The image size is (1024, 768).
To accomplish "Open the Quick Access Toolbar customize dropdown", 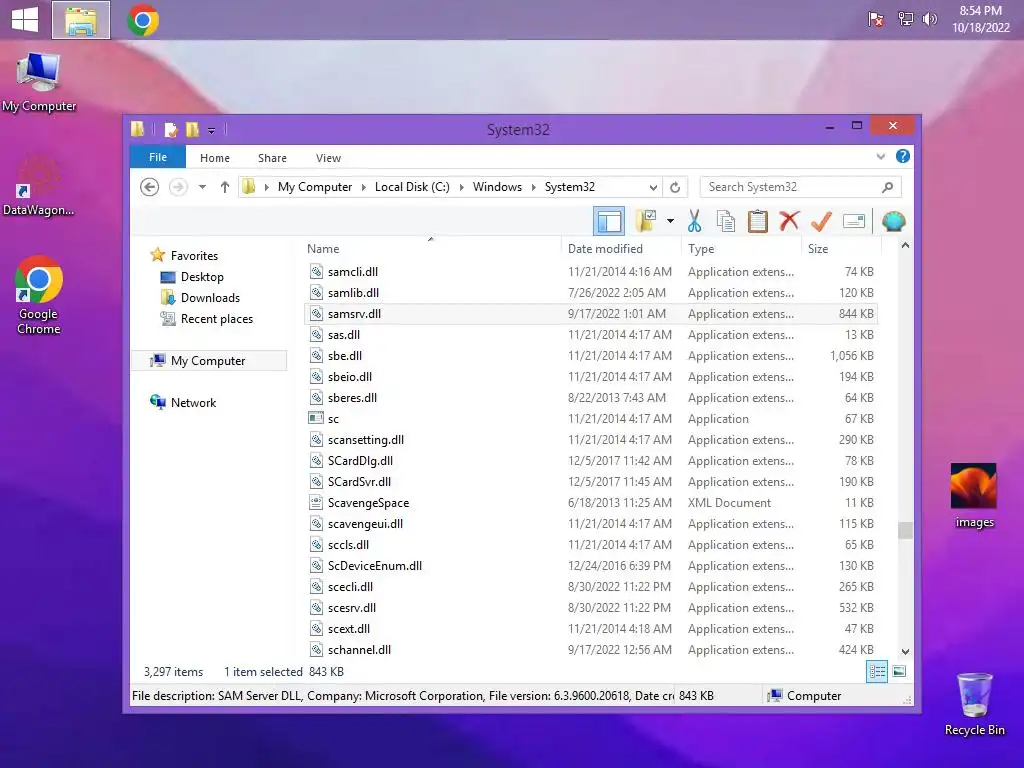I will (212, 131).
